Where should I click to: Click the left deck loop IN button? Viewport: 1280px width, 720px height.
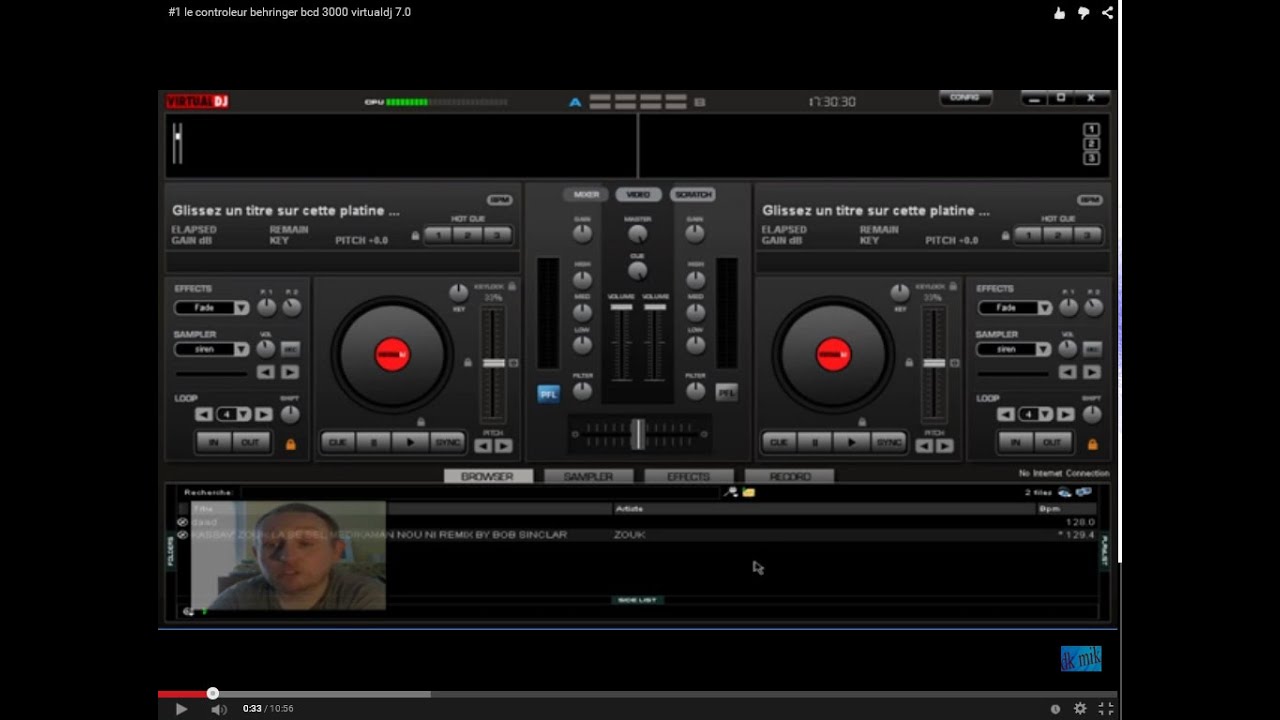[213, 442]
